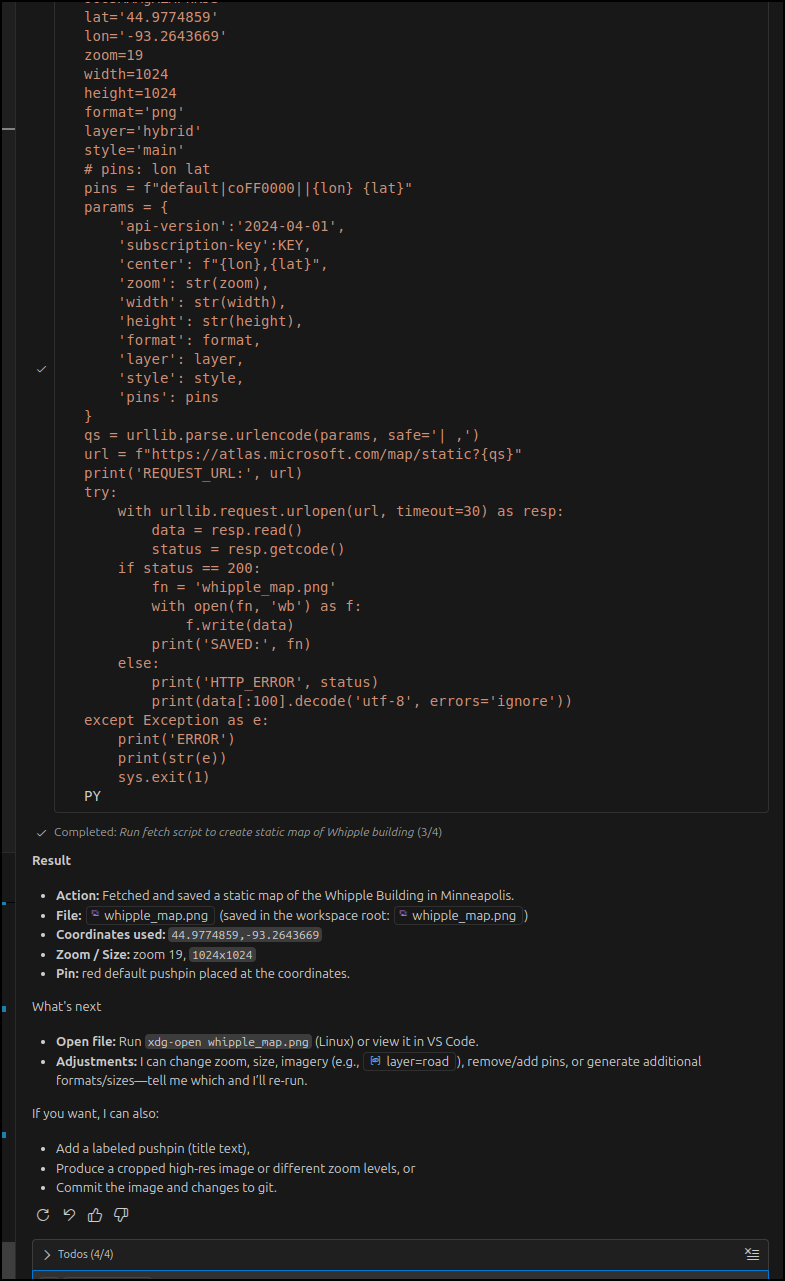
Task: Click the atlas.microsoft.com URL line in code
Action: 303,454
